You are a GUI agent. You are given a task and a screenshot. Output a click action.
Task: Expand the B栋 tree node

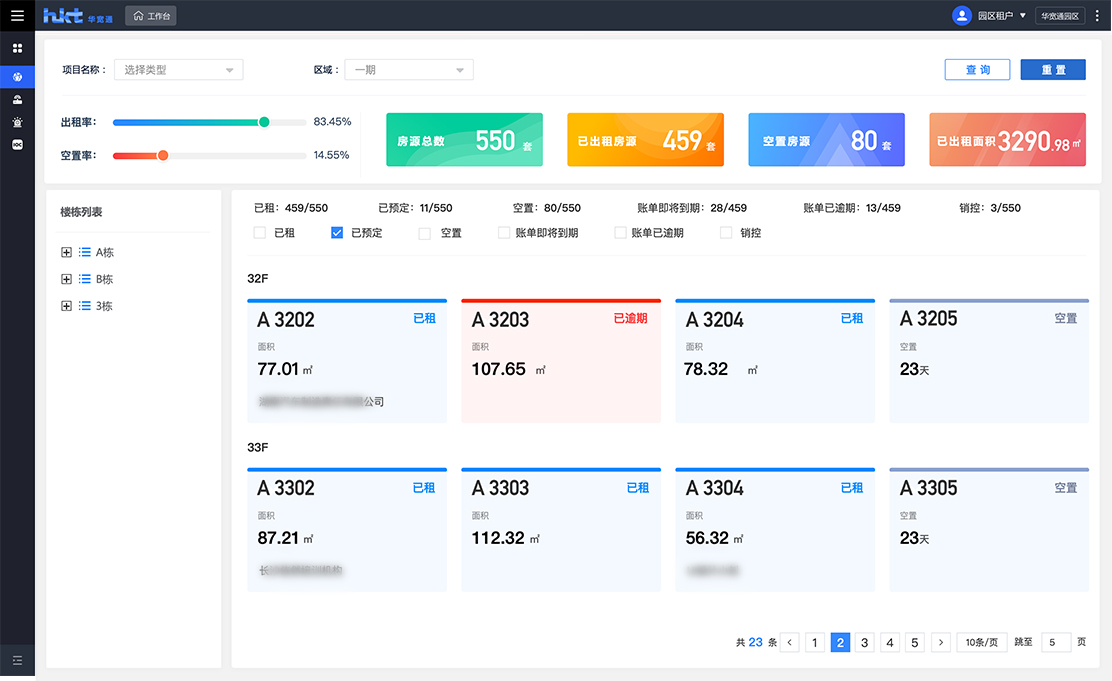pyautogui.click(x=67, y=279)
